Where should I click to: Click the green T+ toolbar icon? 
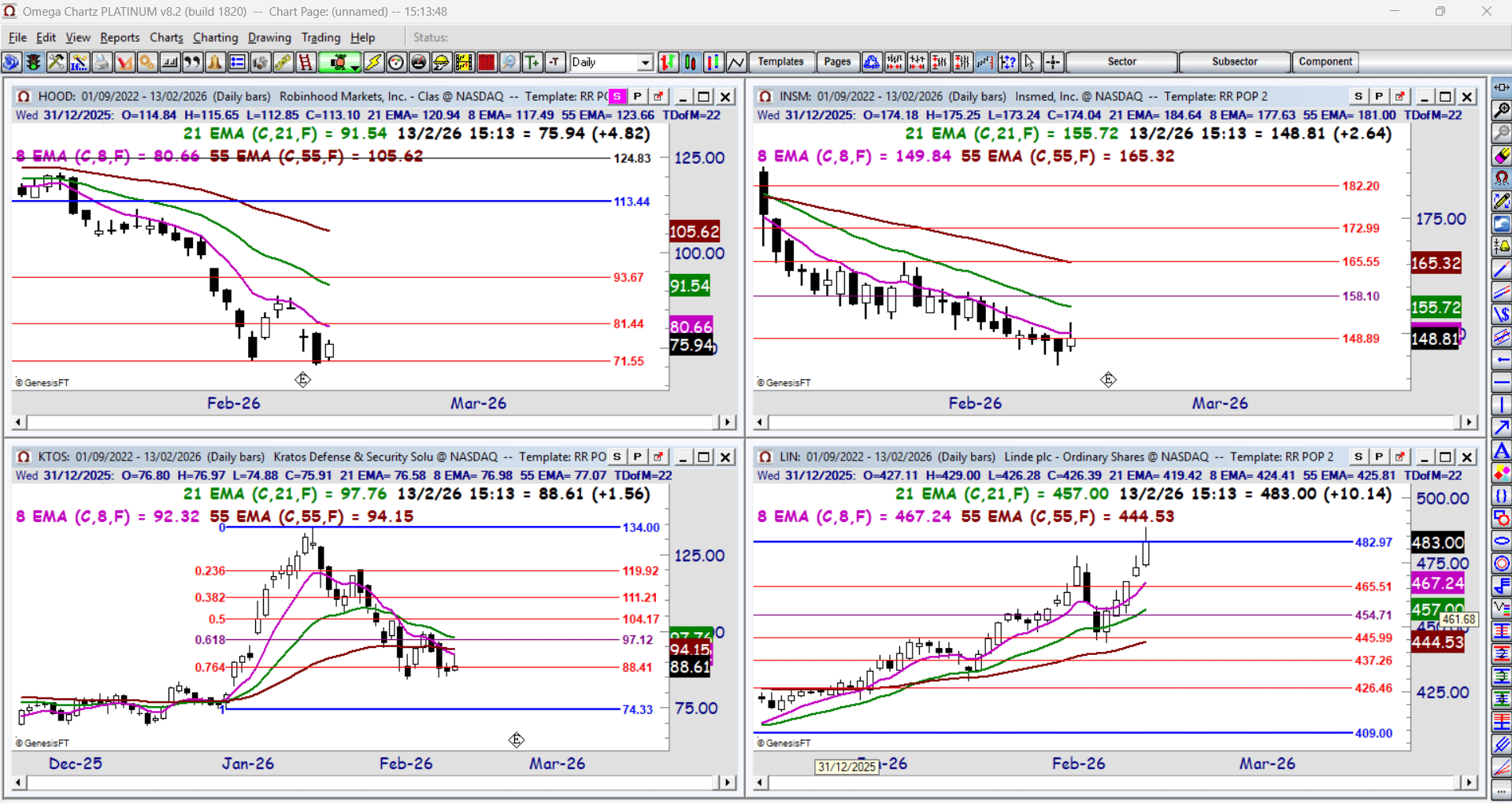(532, 62)
